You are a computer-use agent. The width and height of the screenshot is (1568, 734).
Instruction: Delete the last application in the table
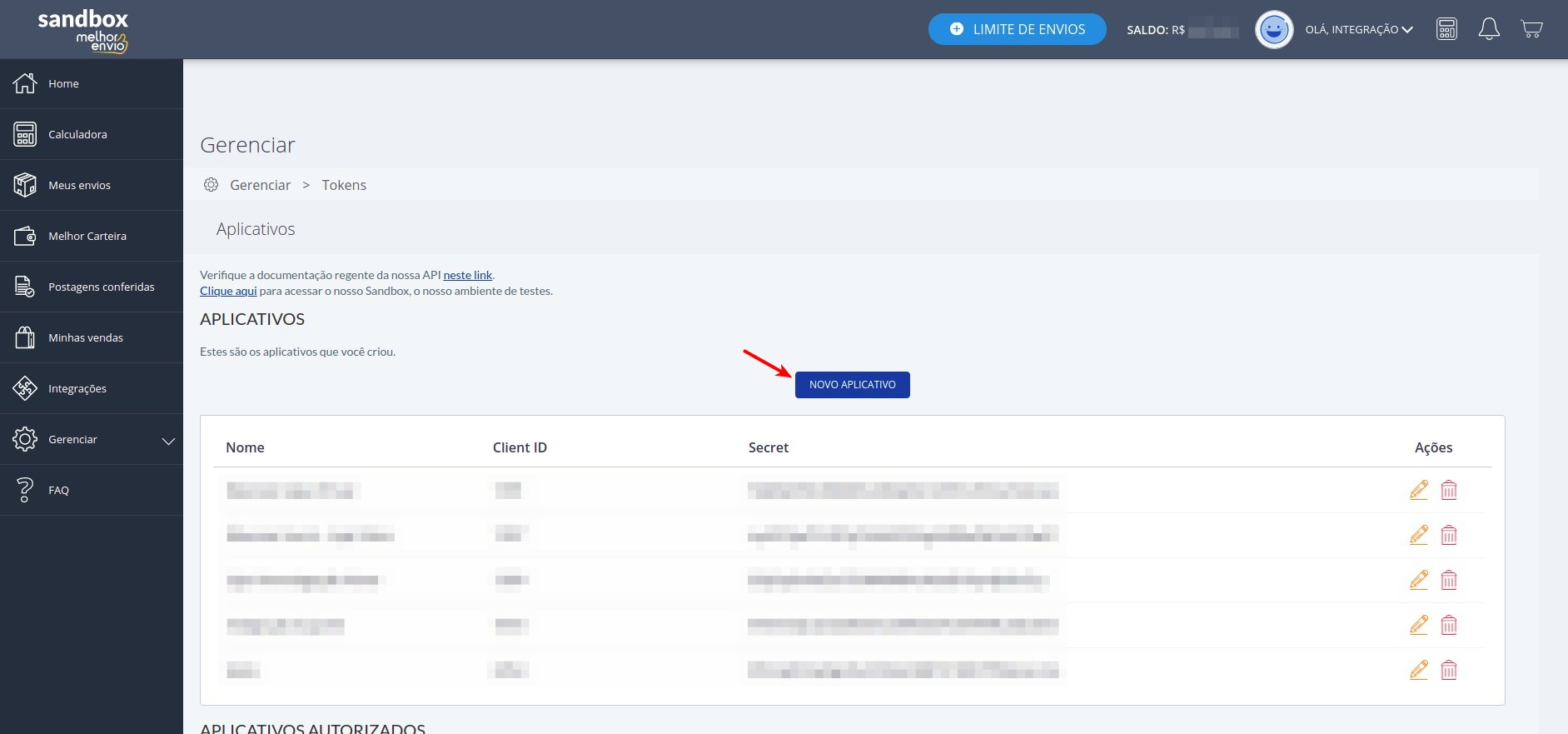tap(1449, 670)
